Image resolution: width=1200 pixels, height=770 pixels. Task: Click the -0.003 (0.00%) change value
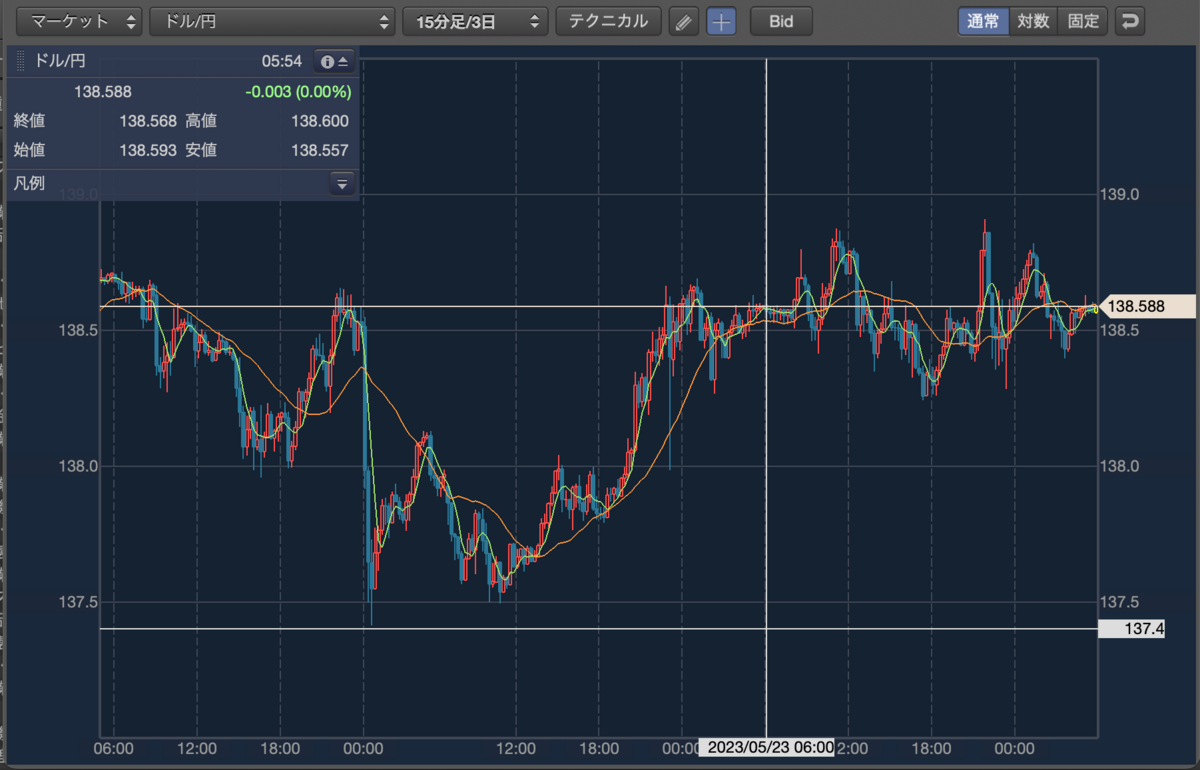pos(298,92)
